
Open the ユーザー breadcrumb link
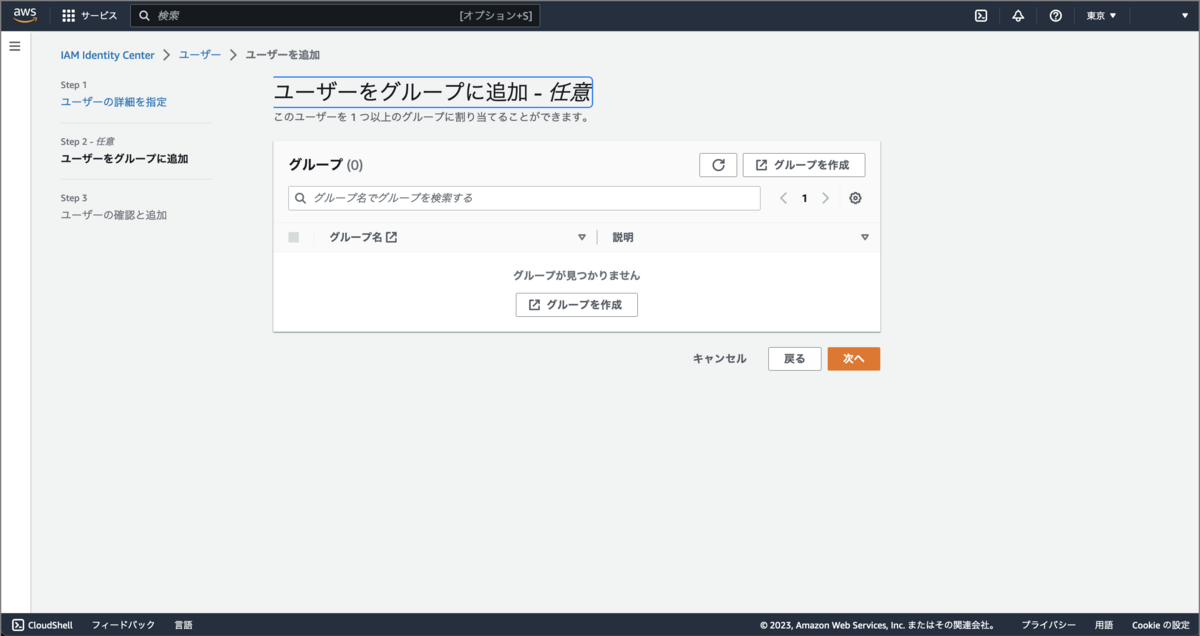coord(200,55)
